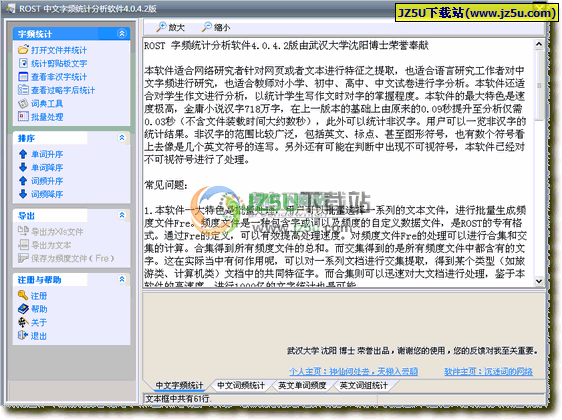The height and width of the screenshot is (420, 562).
Task: Click the status bar text 文本框中共有61行
Action: pyautogui.click(x=178, y=398)
